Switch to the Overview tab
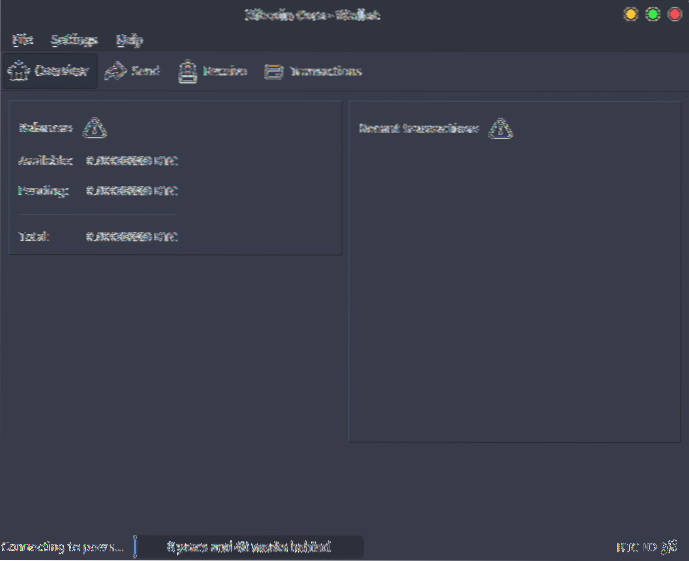This screenshot has height=561, width=689. point(50,71)
